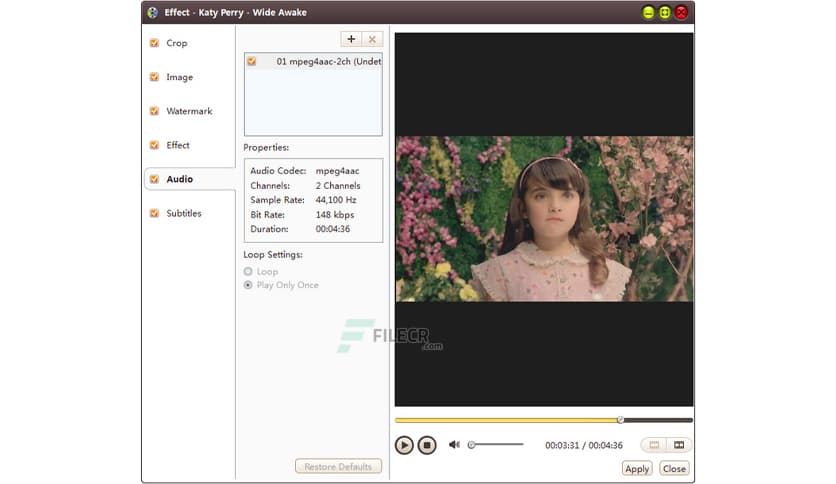The image size is (836, 484).
Task: Close the window with red X
Action: tap(681, 13)
